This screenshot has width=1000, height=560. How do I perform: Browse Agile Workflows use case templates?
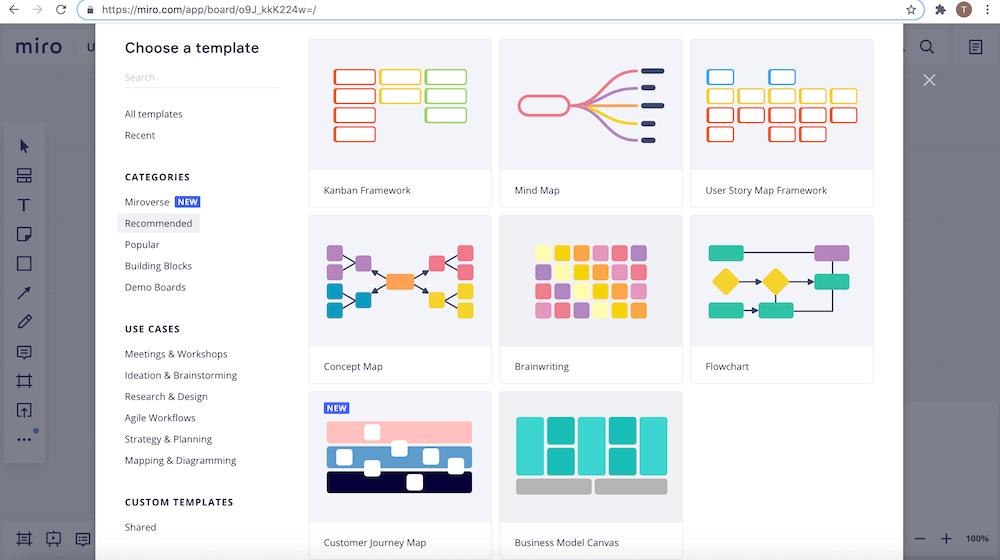pyautogui.click(x=160, y=418)
